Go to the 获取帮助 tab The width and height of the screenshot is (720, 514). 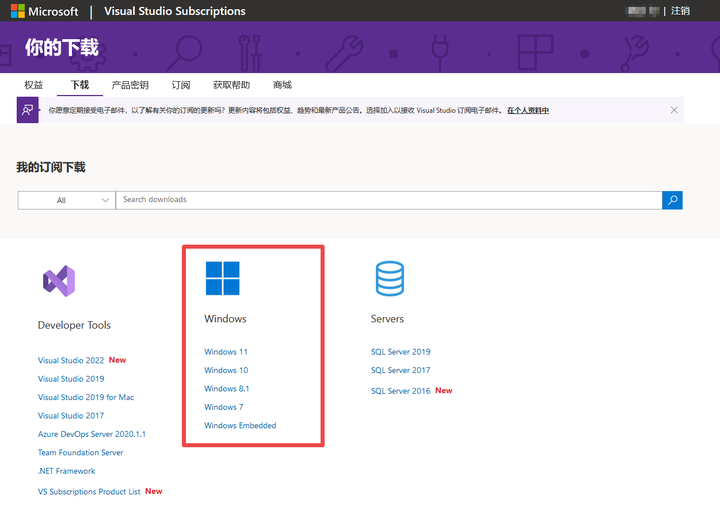pyautogui.click(x=231, y=85)
